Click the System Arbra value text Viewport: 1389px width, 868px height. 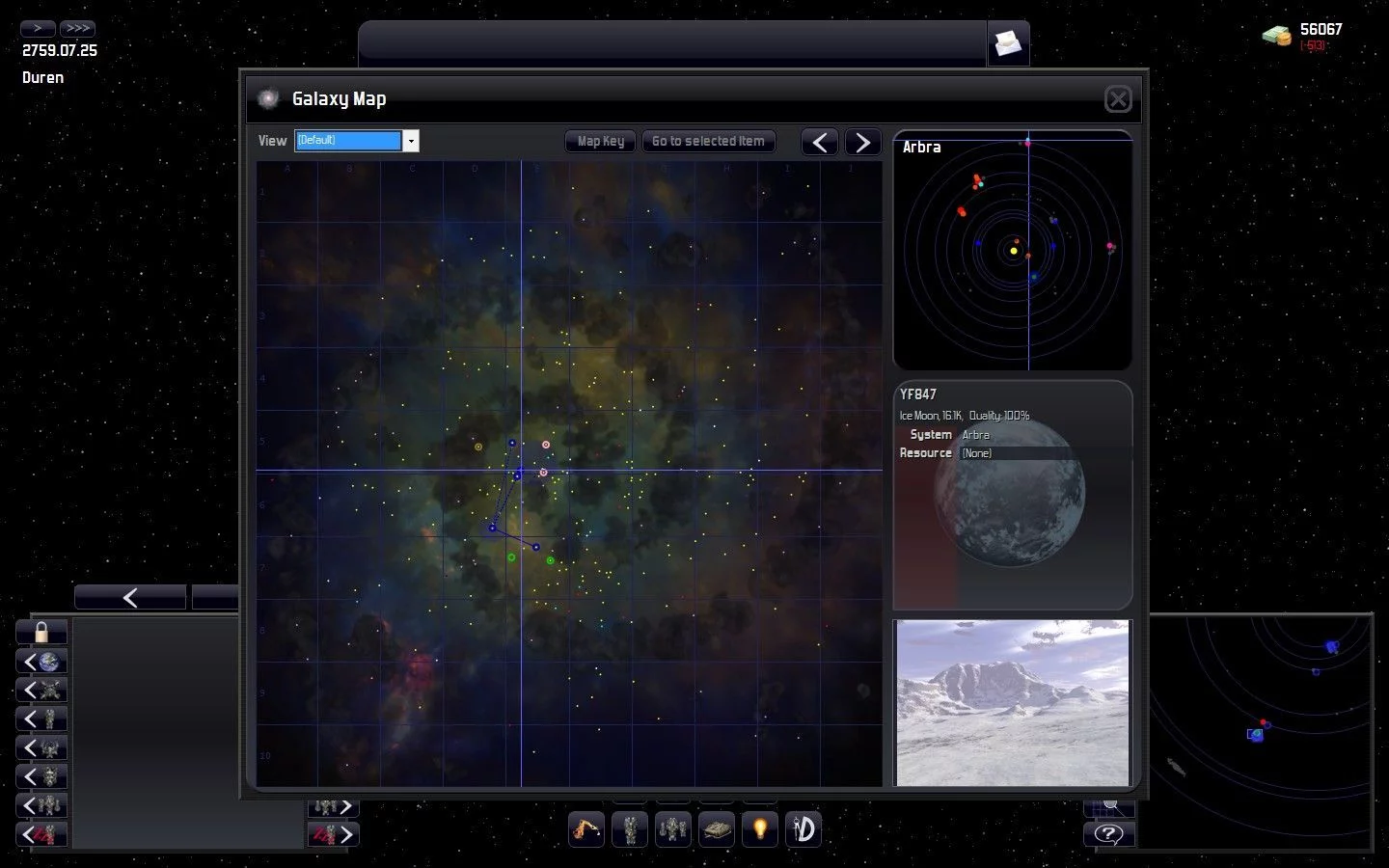pyautogui.click(x=975, y=435)
